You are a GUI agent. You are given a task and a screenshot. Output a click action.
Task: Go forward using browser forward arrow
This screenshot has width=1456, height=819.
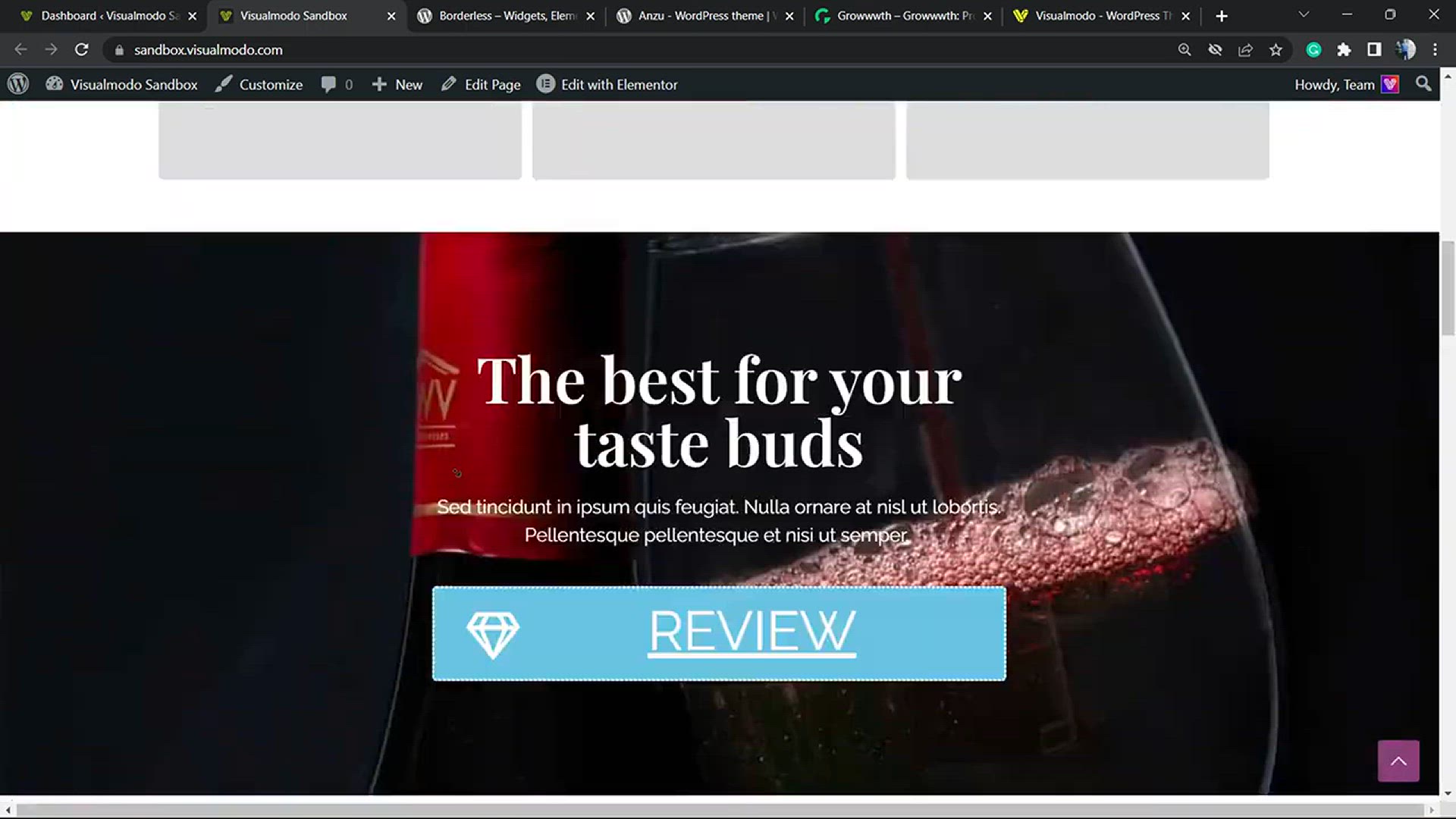click(x=51, y=49)
